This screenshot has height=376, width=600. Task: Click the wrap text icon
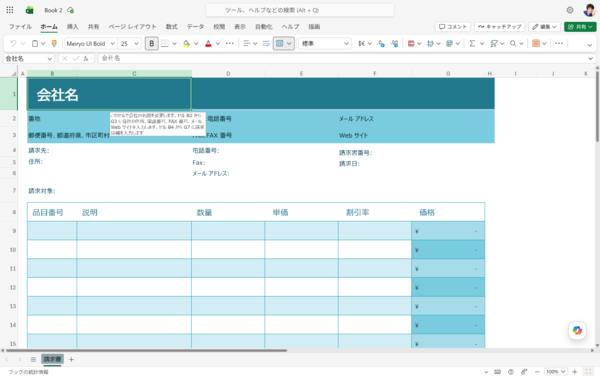pos(266,44)
